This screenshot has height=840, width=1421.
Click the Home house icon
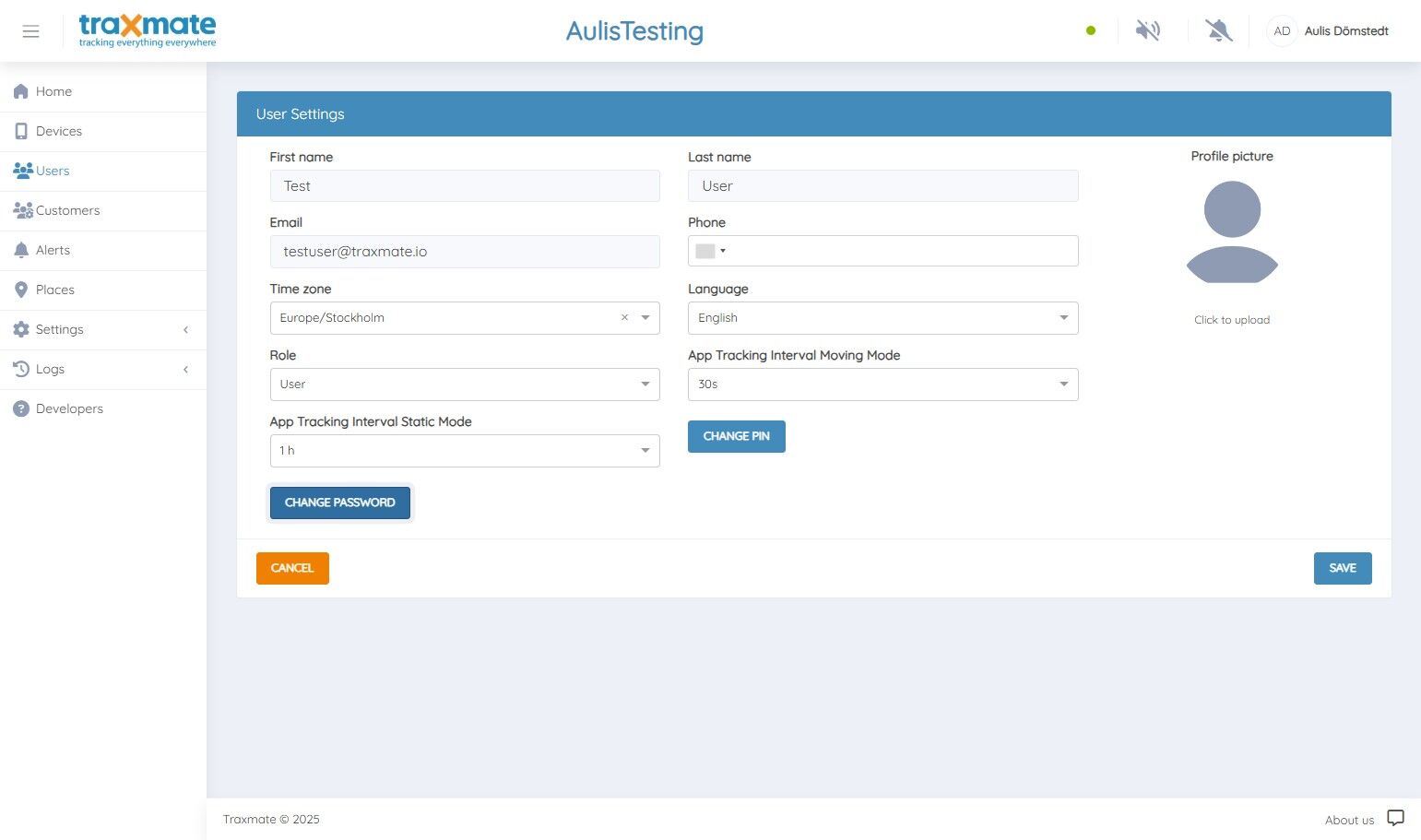21,91
